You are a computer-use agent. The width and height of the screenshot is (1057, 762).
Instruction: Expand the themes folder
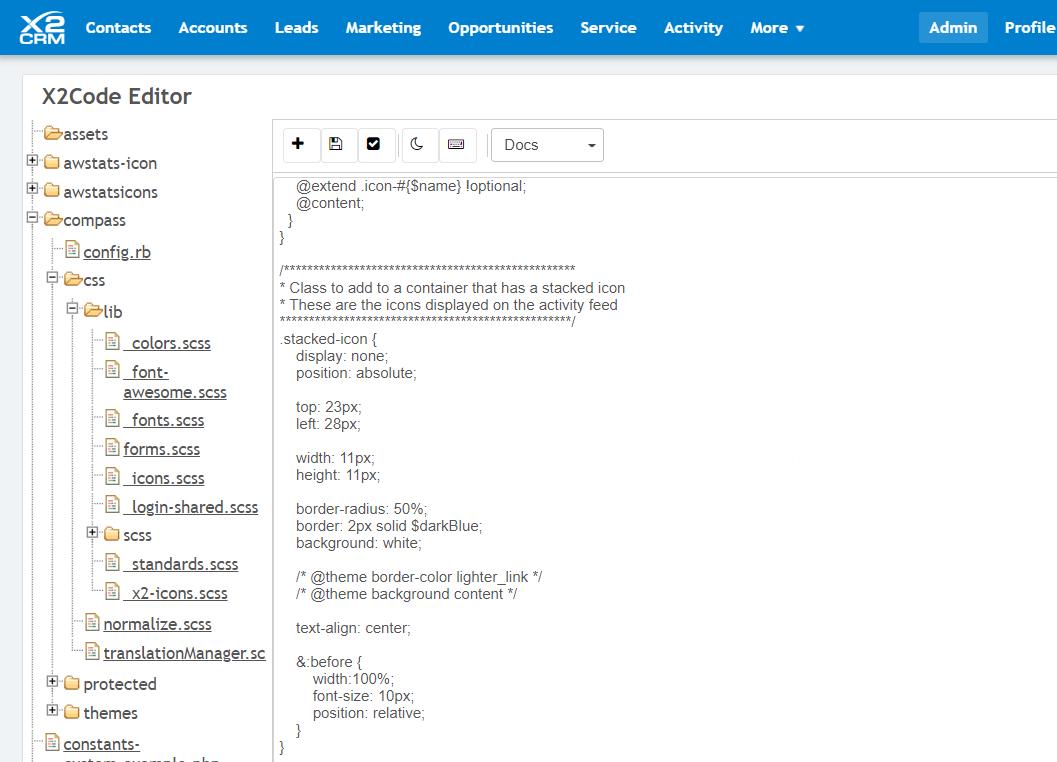click(x=52, y=710)
